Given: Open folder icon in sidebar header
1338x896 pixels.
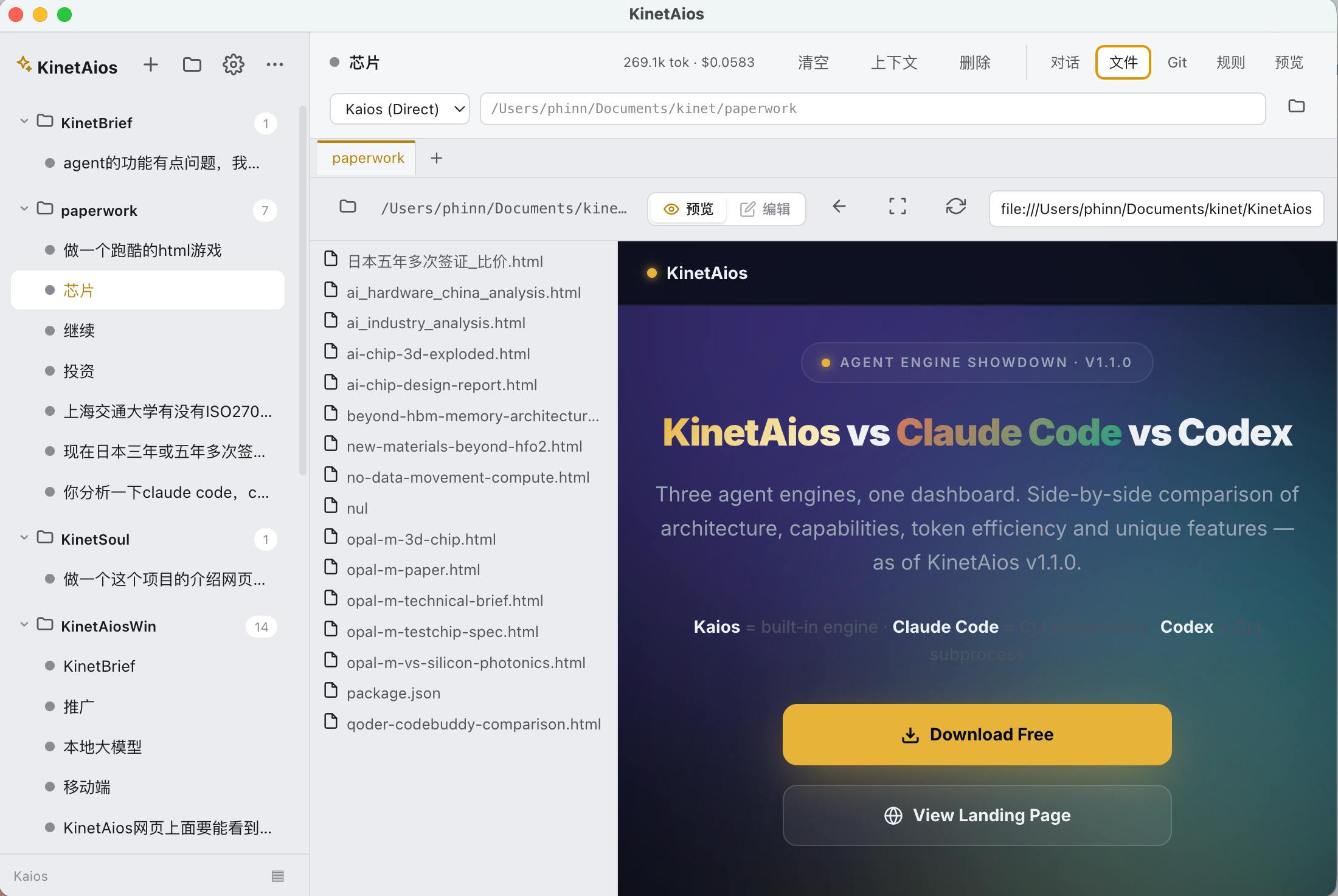Looking at the screenshot, I should click(192, 64).
